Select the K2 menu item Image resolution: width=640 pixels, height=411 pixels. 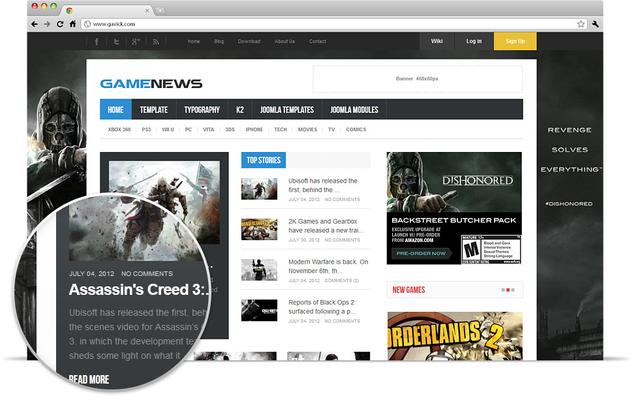240,109
